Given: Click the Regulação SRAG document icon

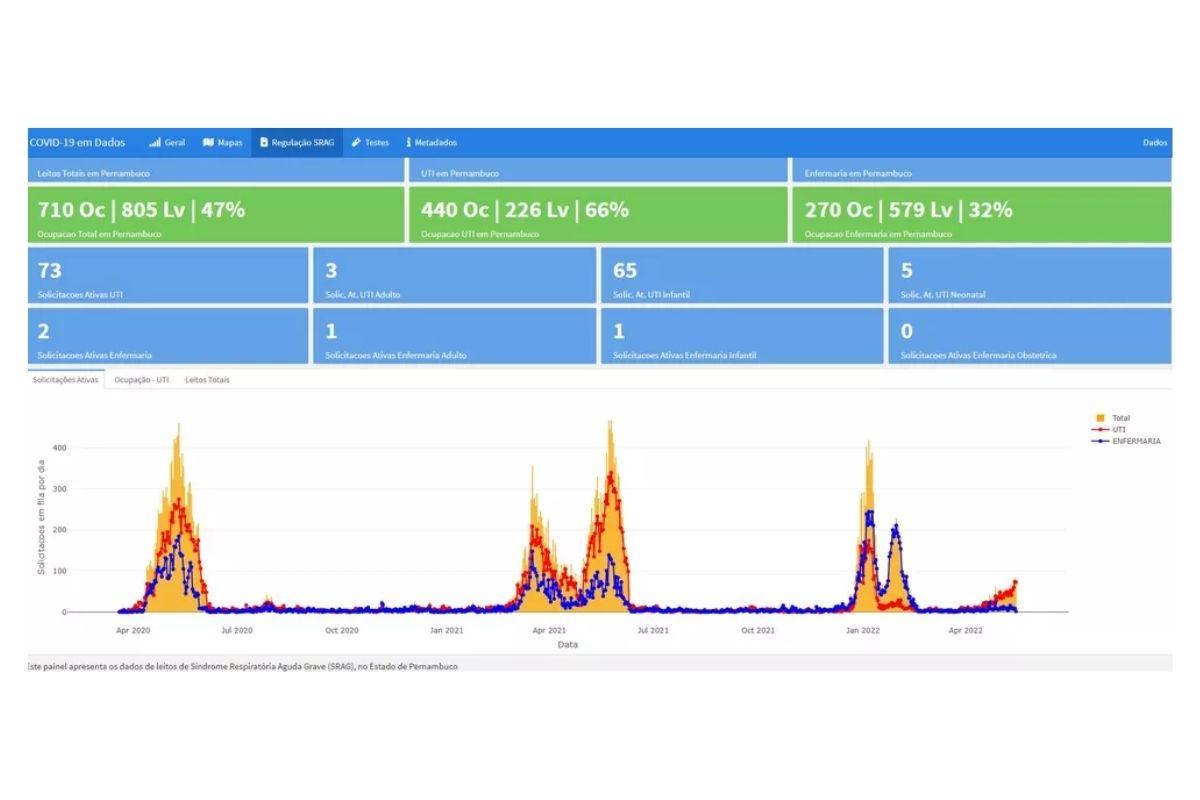Looking at the screenshot, I should 264,143.
